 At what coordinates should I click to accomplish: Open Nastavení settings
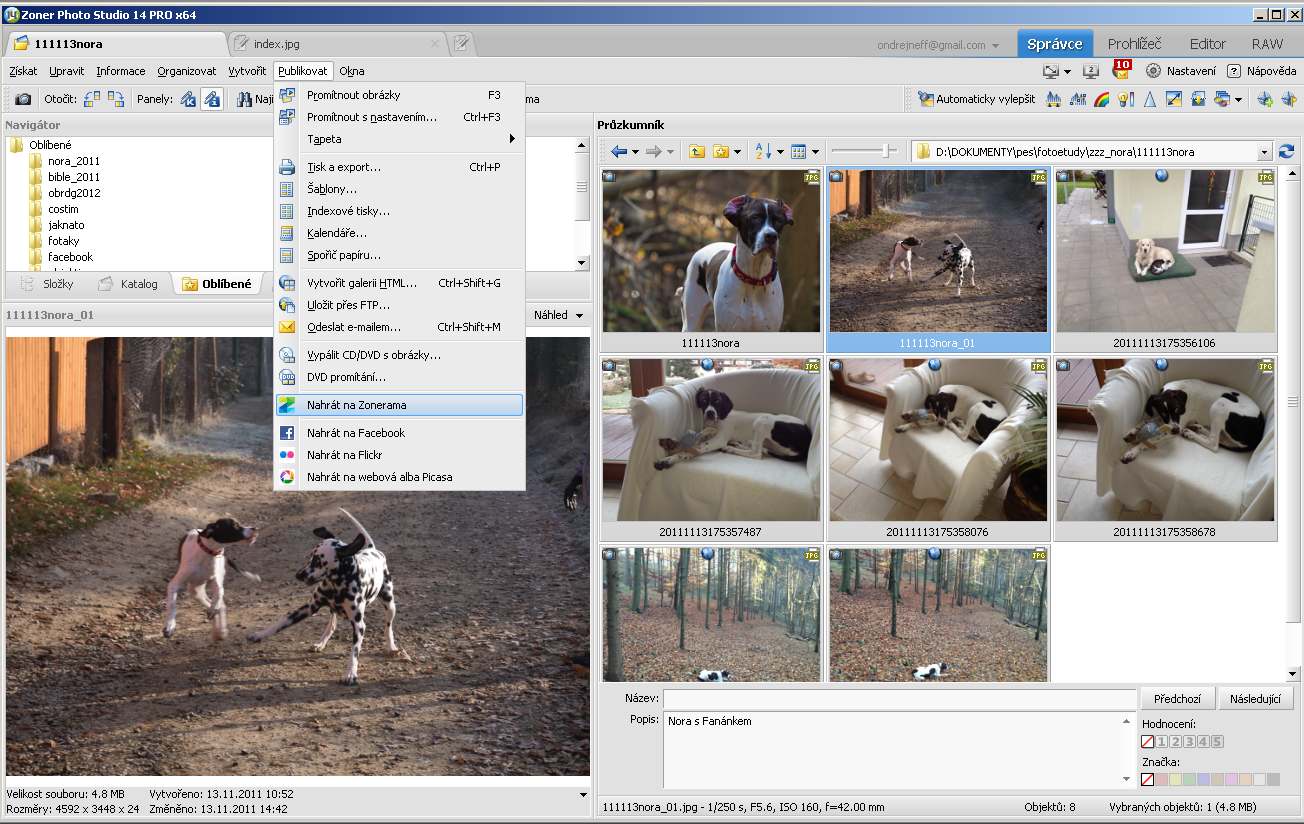pyautogui.click(x=1181, y=71)
